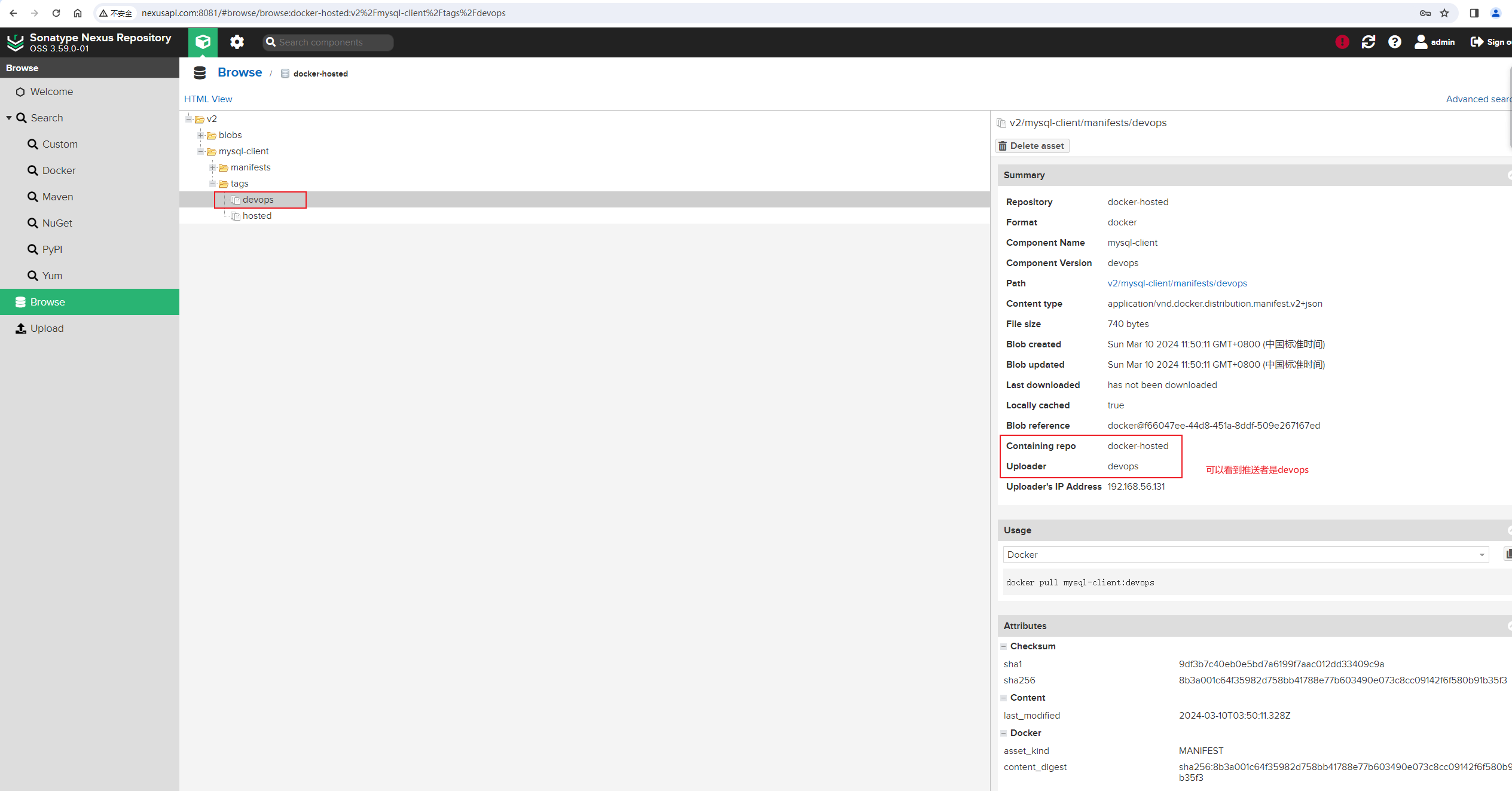
Task: Collapse the Checksum attributes group
Action: tap(1004, 646)
